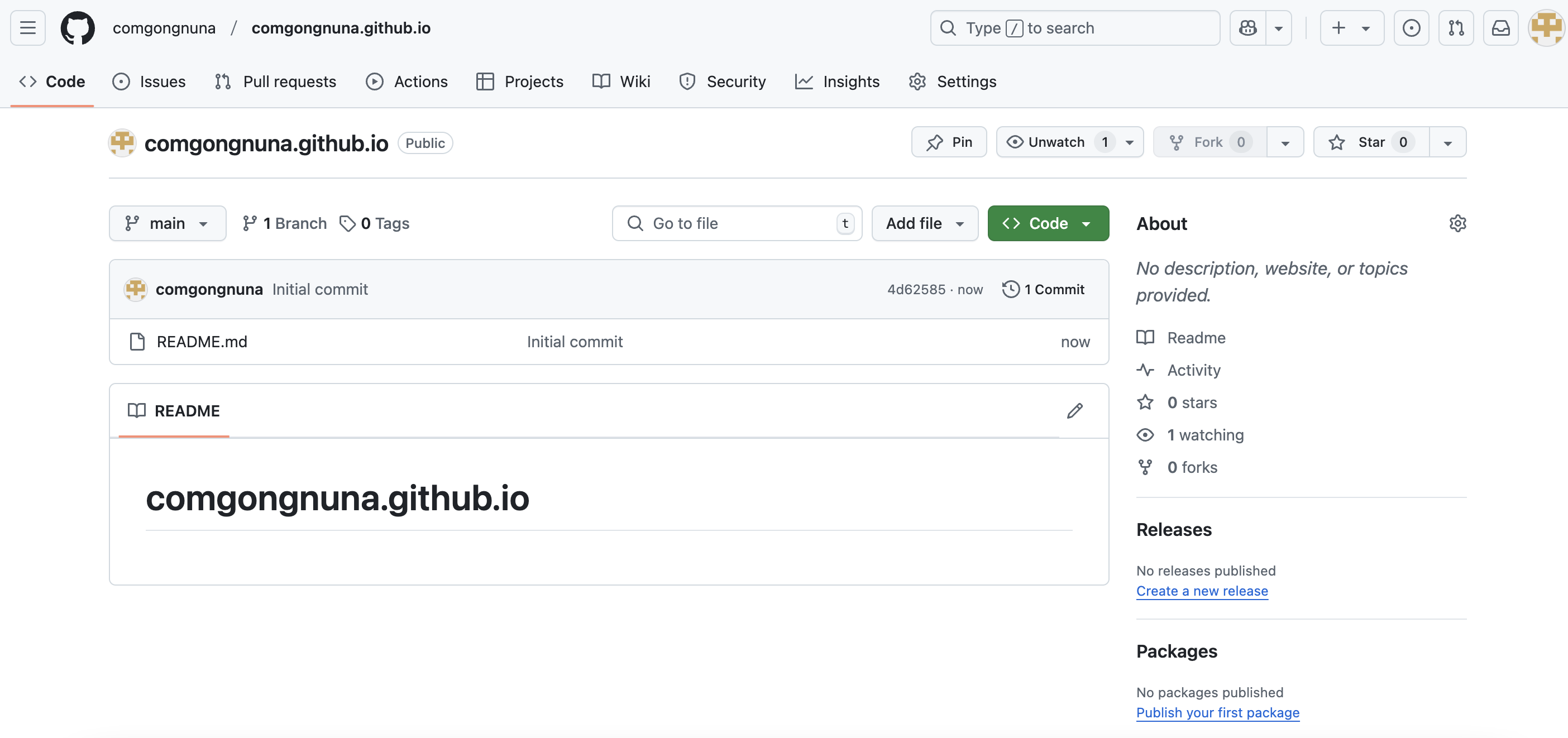Open pull requests icon in header

coord(1456,28)
